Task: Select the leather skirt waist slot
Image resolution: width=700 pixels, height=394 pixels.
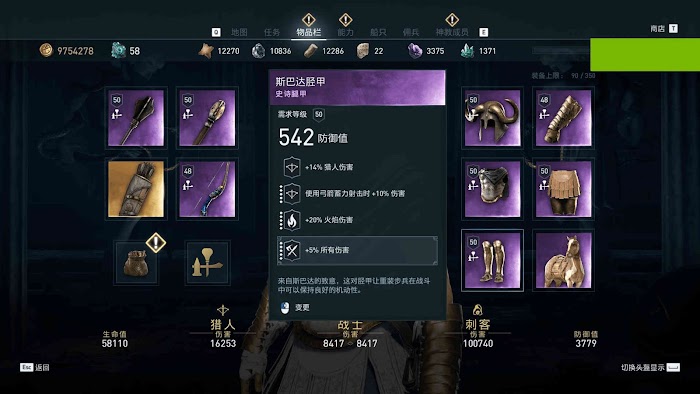Action: (x=563, y=189)
